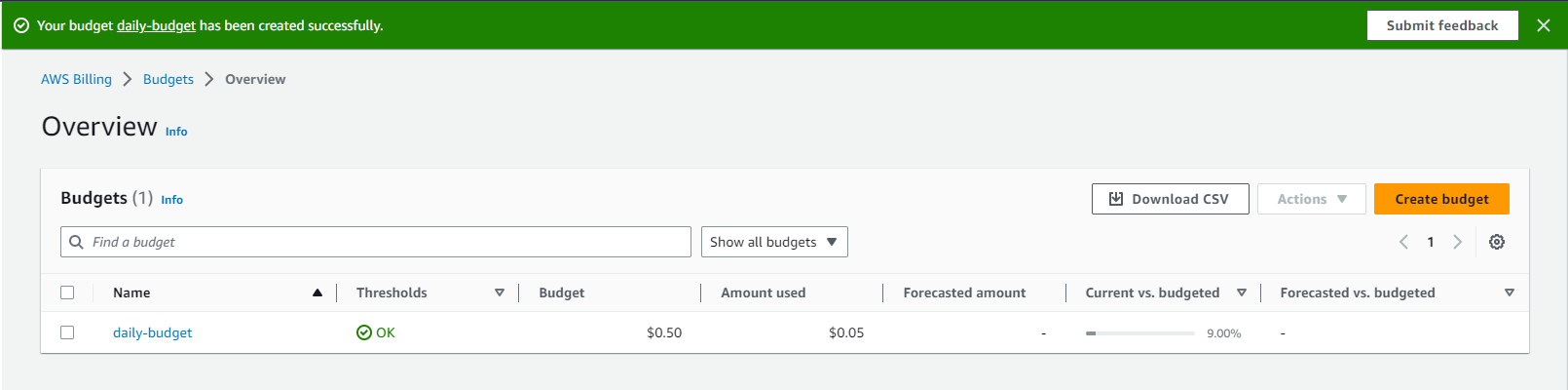Sort by Forecasted vs. budgeted arrow
1568x390 pixels.
pos(1509,292)
